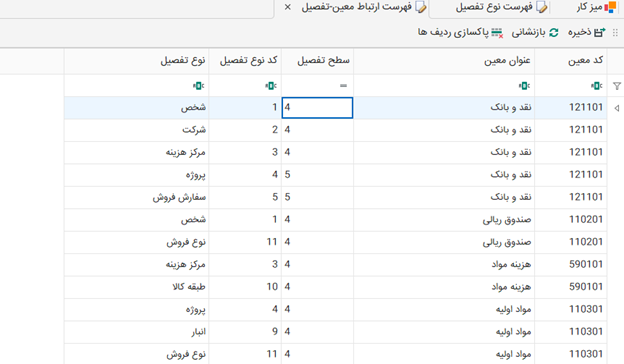Click the current row indicator arrow
Image resolution: width=624 pixels, height=364 pixels.
point(616,108)
